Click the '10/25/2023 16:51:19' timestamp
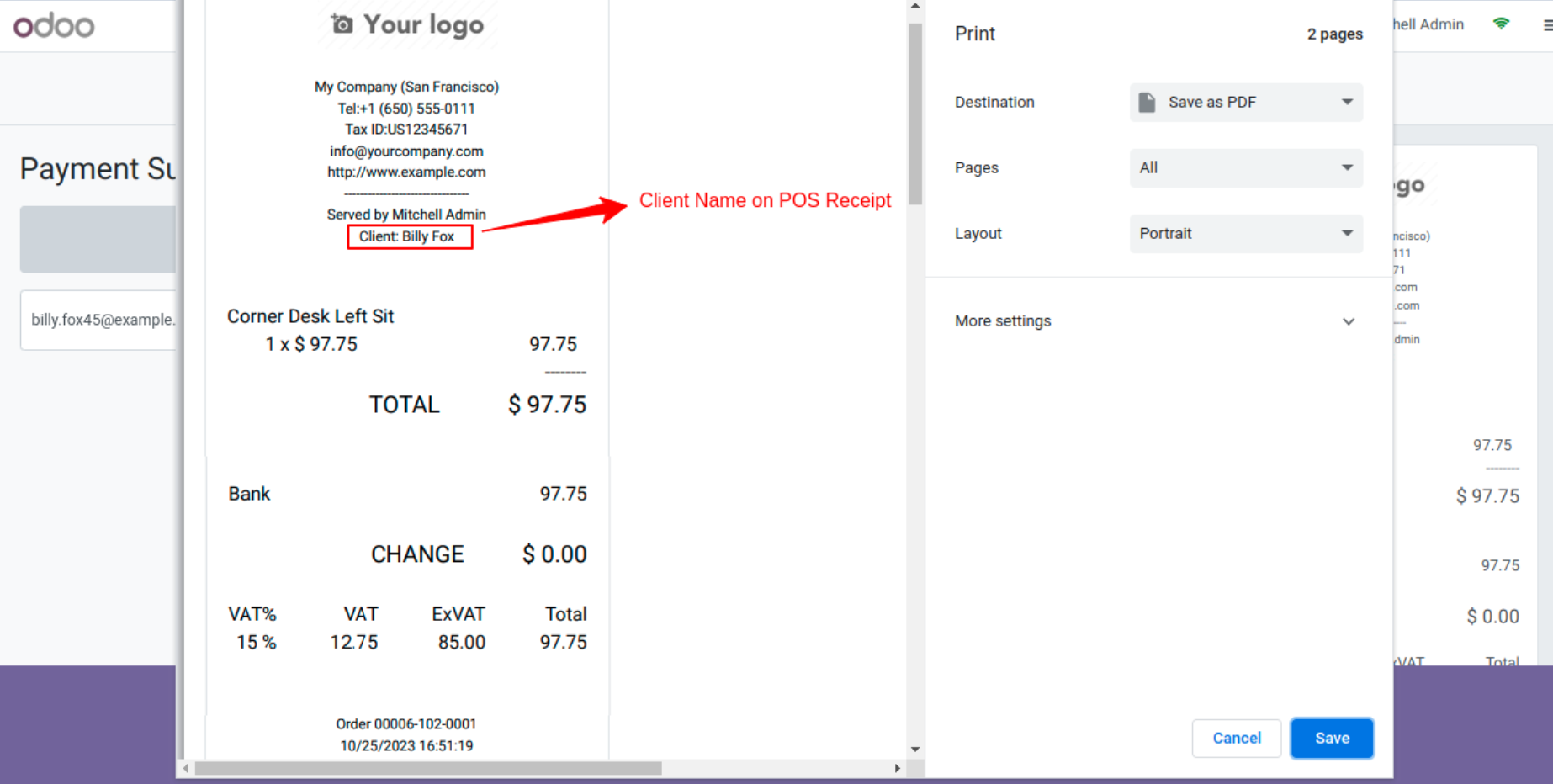Screen dimensions: 1553x784 point(406,746)
